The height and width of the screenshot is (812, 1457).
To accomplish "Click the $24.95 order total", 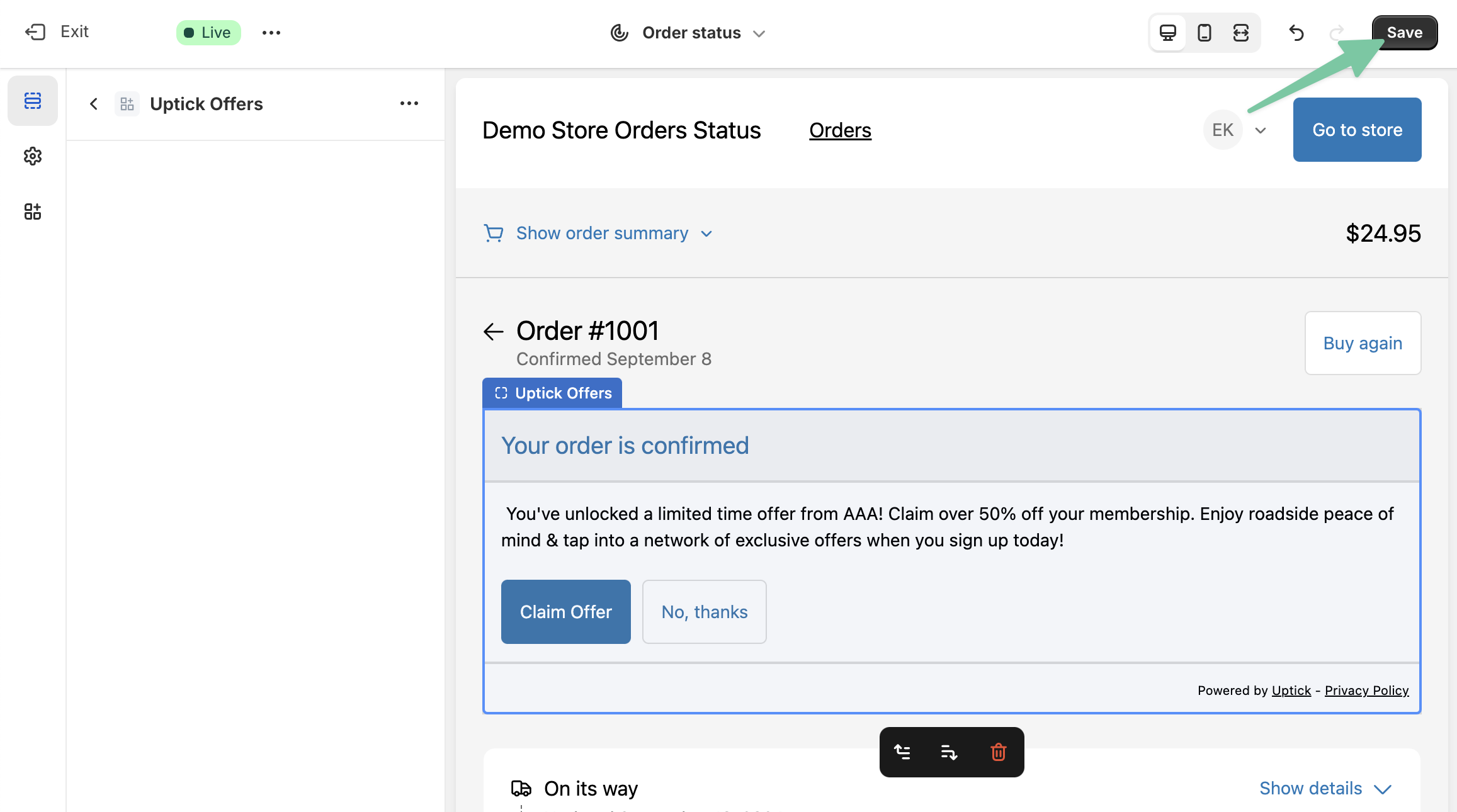I will pos(1383,234).
